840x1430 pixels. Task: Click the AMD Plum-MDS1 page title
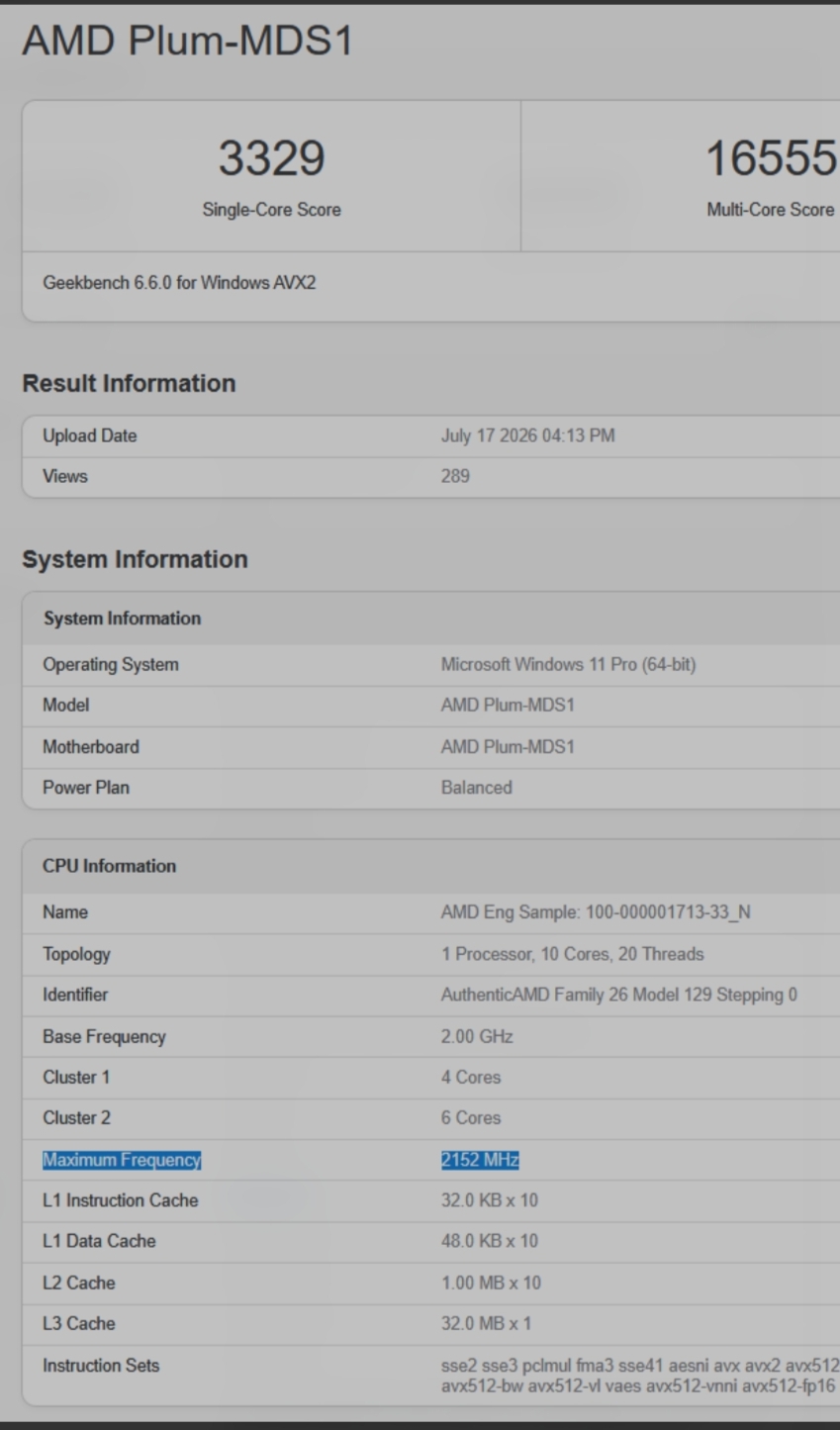(x=188, y=42)
